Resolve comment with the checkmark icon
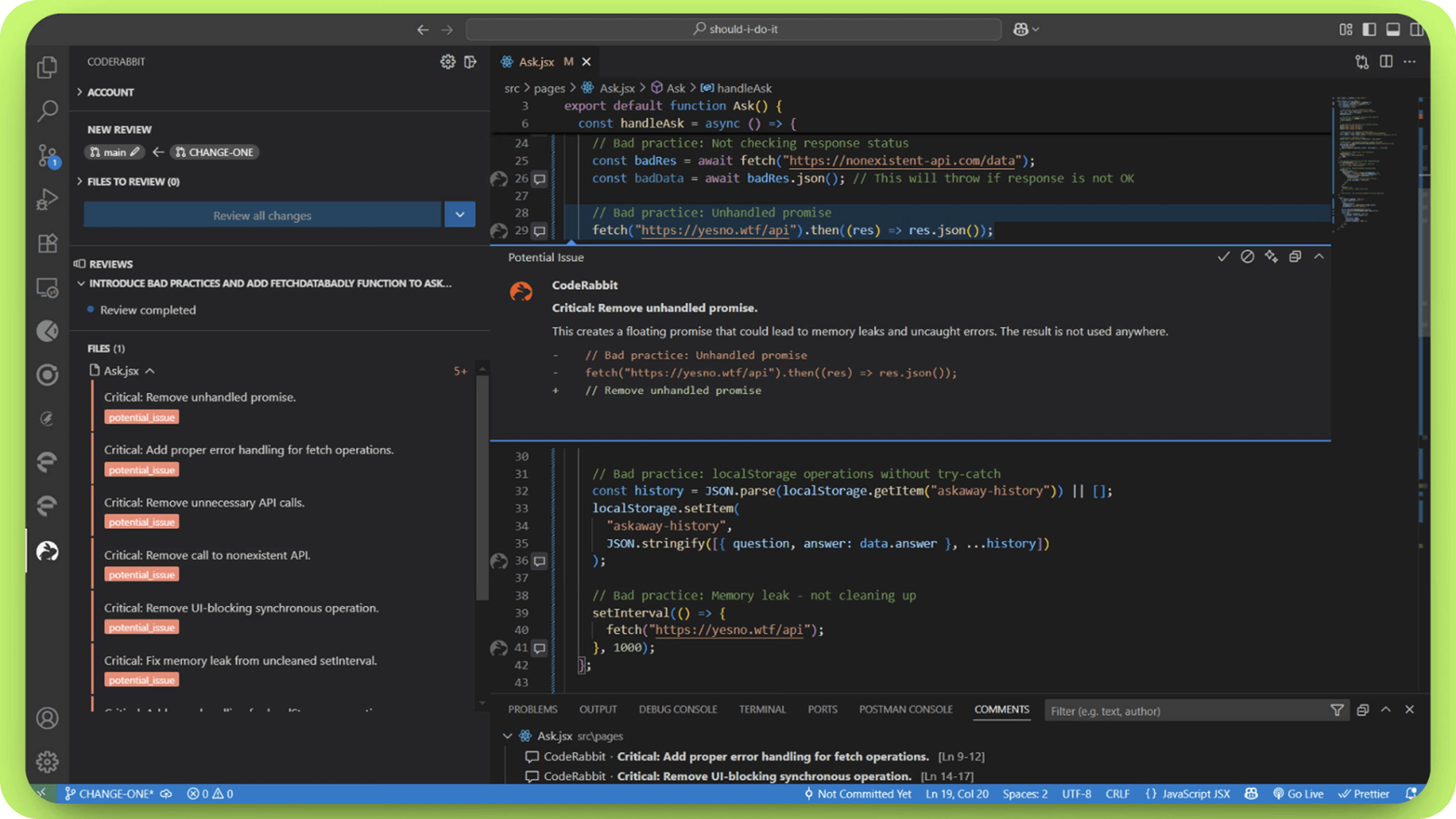Image resolution: width=1456 pixels, height=819 pixels. (1223, 257)
